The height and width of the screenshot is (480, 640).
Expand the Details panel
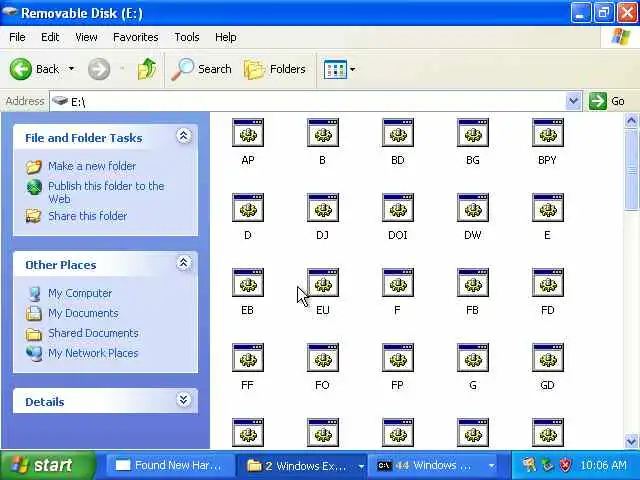pyautogui.click(x=184, y=400)
